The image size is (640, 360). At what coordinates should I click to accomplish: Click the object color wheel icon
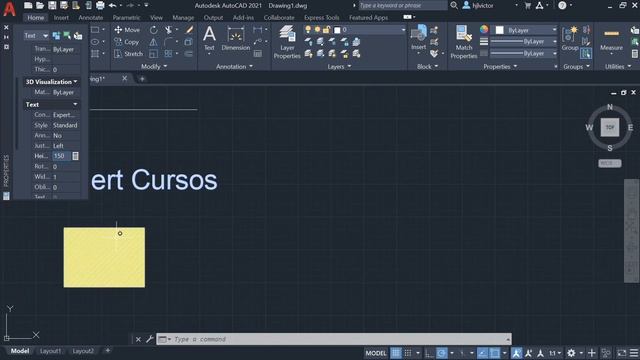[x=484, y=30]
